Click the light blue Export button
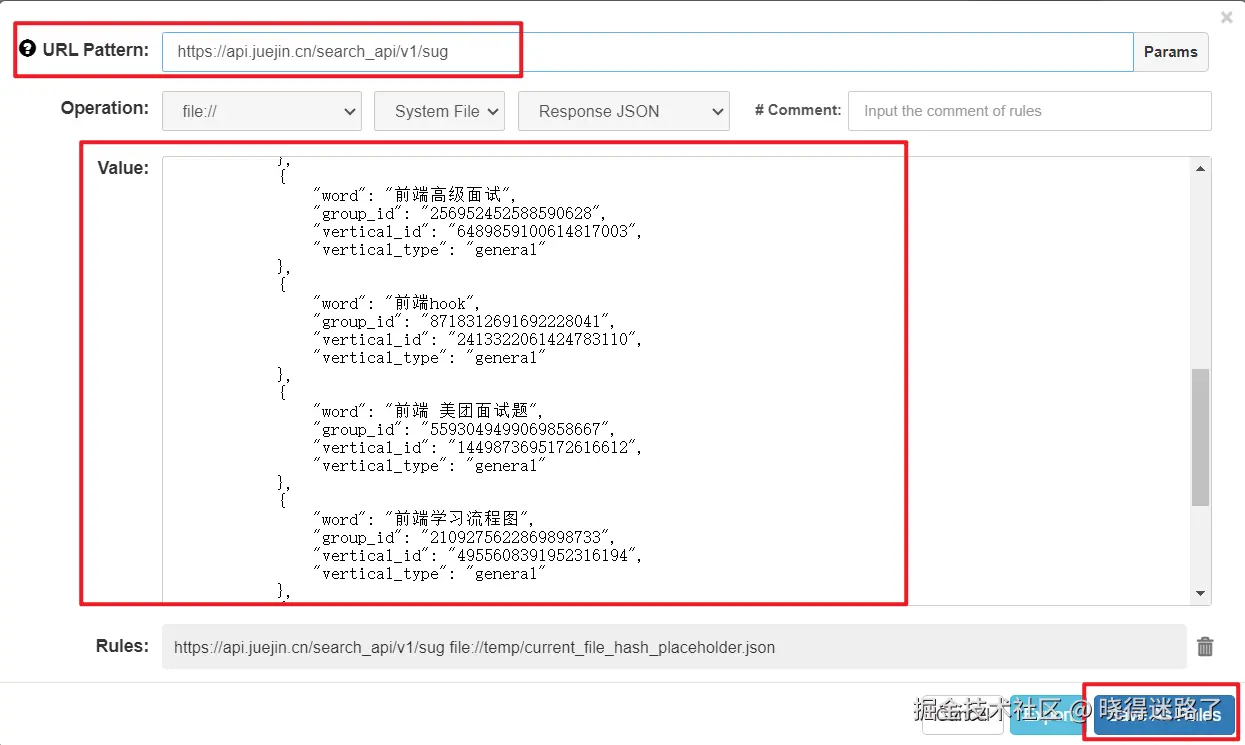Viewport: 1245px width, 745px height. pos(1048,715)
